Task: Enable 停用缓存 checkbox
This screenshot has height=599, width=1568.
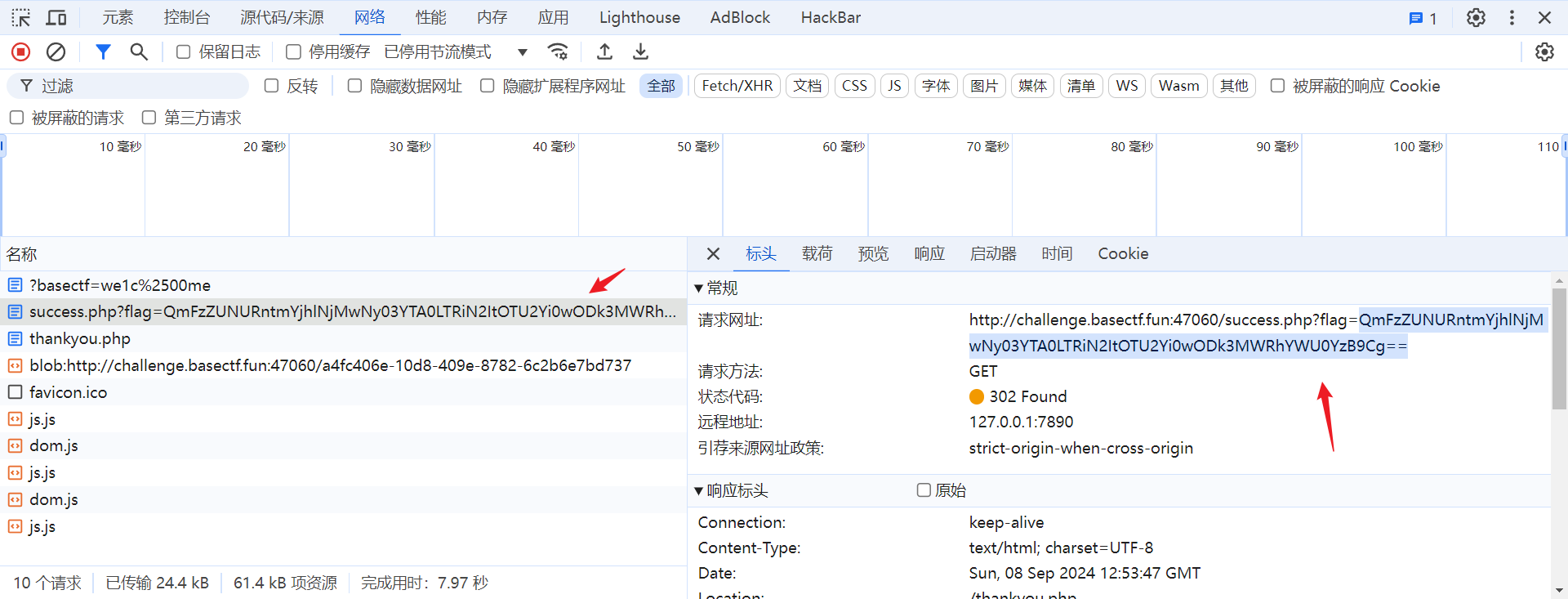Action: 293,52
